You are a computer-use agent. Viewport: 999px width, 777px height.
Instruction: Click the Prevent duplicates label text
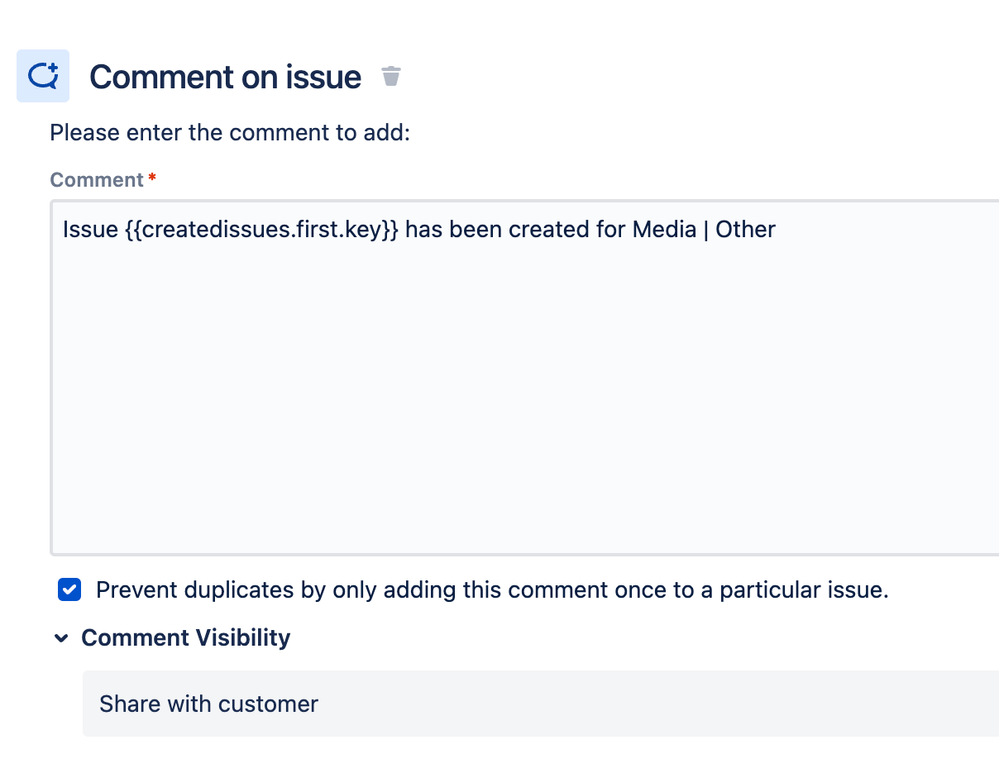point(492,590)
